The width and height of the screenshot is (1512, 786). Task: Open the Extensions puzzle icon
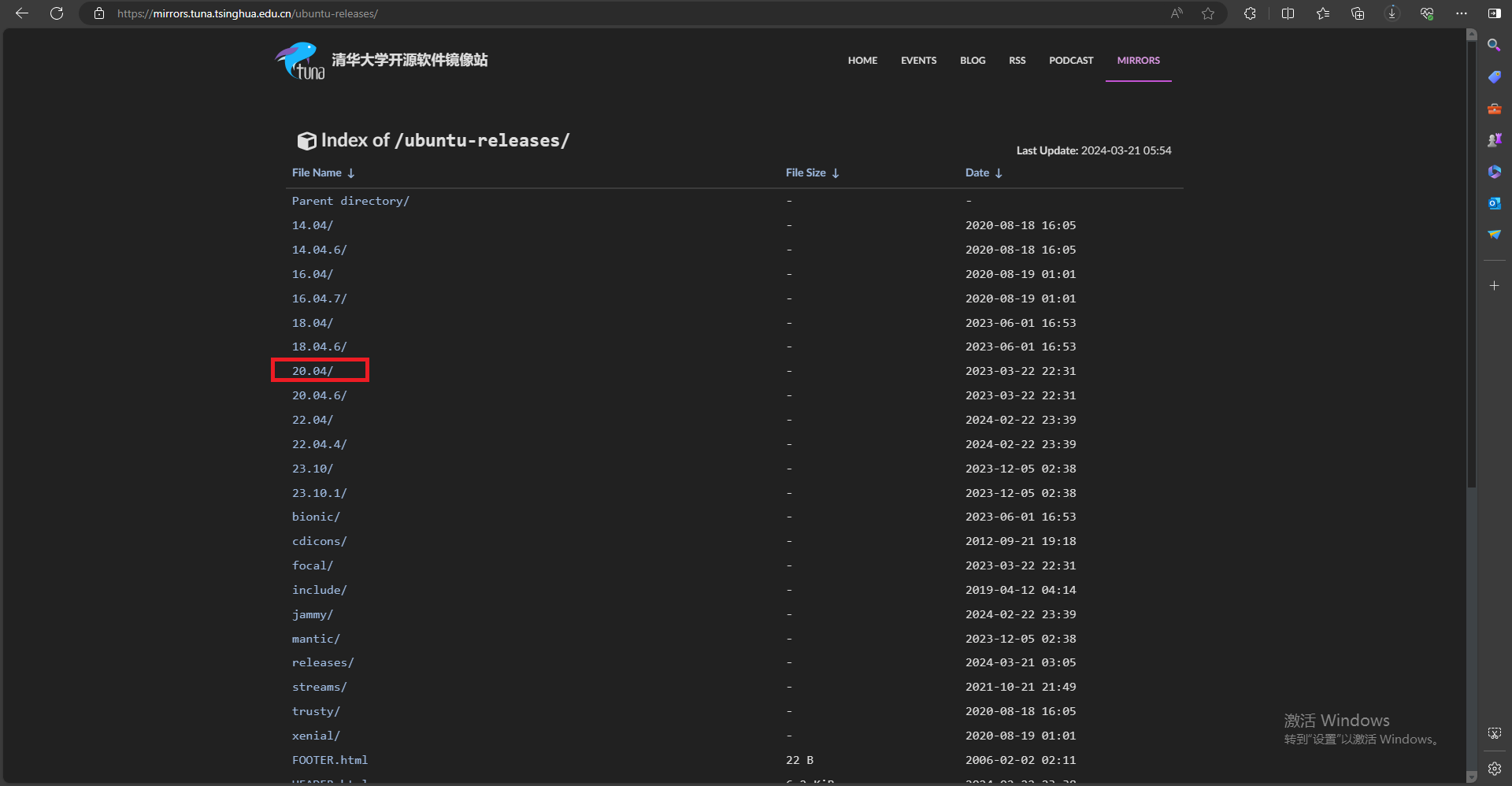(1250, 13)
